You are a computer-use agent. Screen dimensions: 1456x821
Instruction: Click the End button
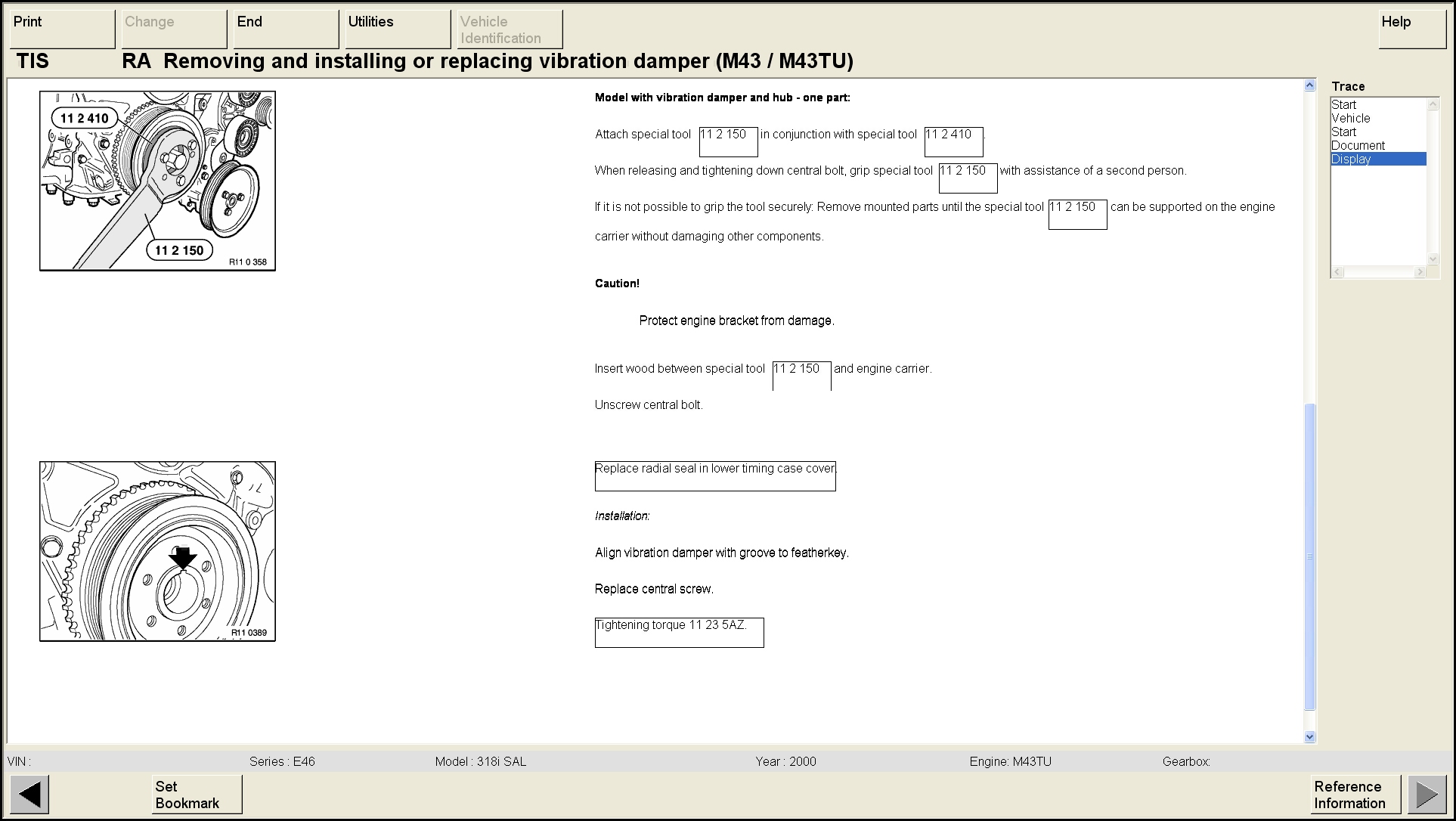pyautogui.click(x=286, y=29)
